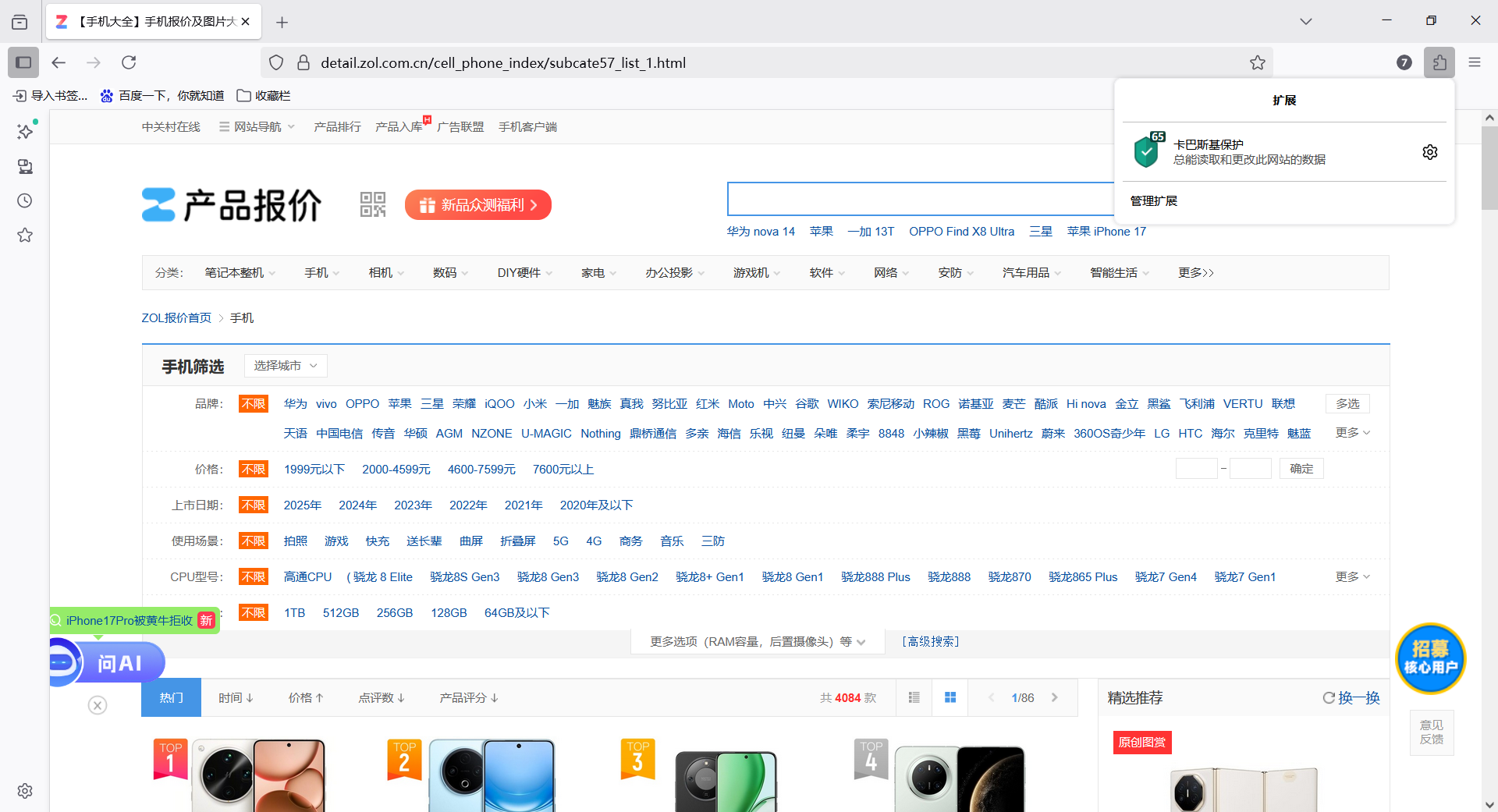Open the extensions puzzle icon
The image size is (1498, 812).
[x=1439, y=62]
